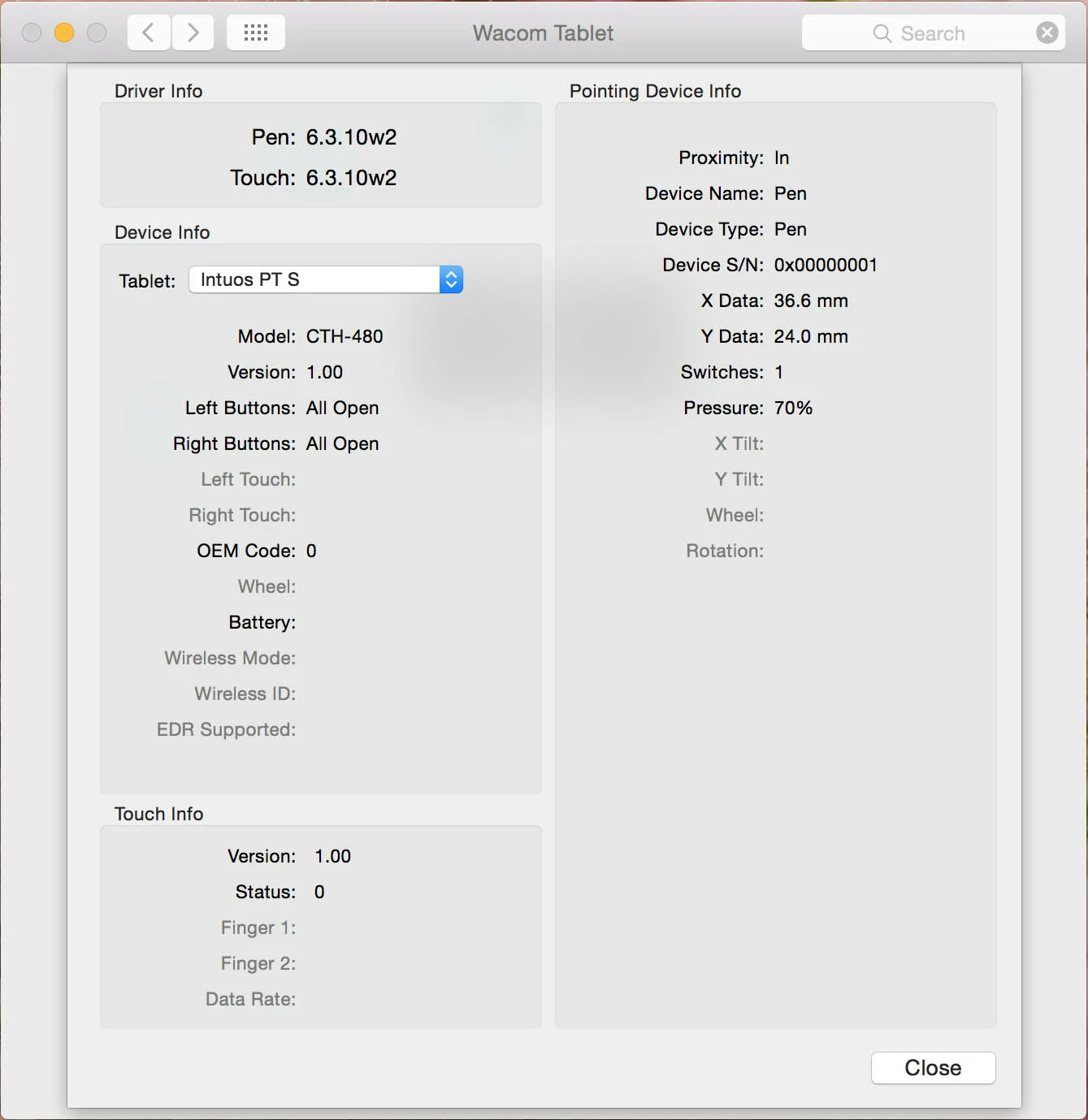This screenshot has height=1120, width=1088.
Task: Click the Left Touch label
Action: coord(249,479)
